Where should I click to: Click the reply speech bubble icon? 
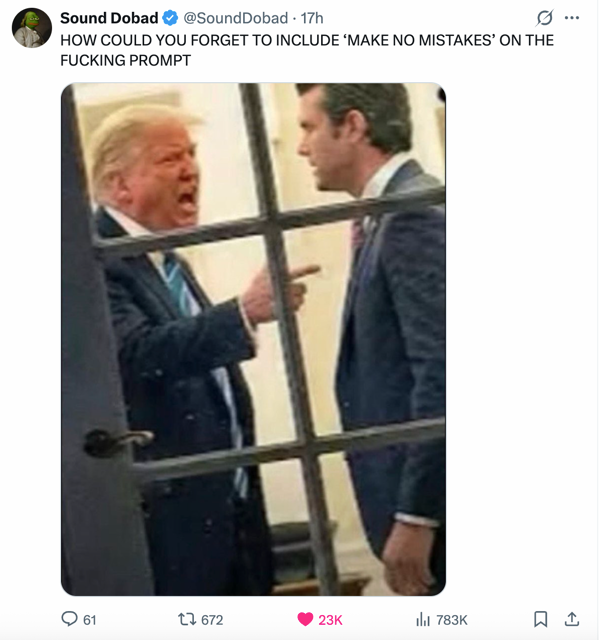pos(69,619)
